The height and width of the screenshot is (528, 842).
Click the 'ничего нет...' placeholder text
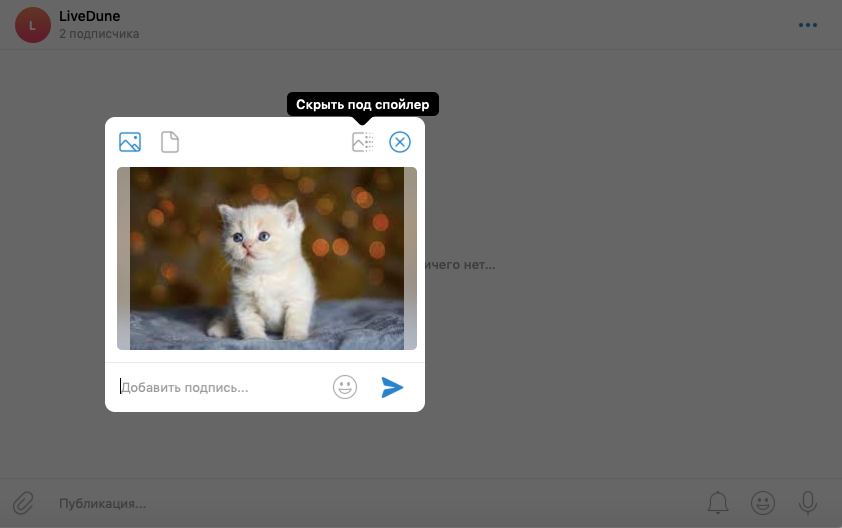tap(460, 265)
